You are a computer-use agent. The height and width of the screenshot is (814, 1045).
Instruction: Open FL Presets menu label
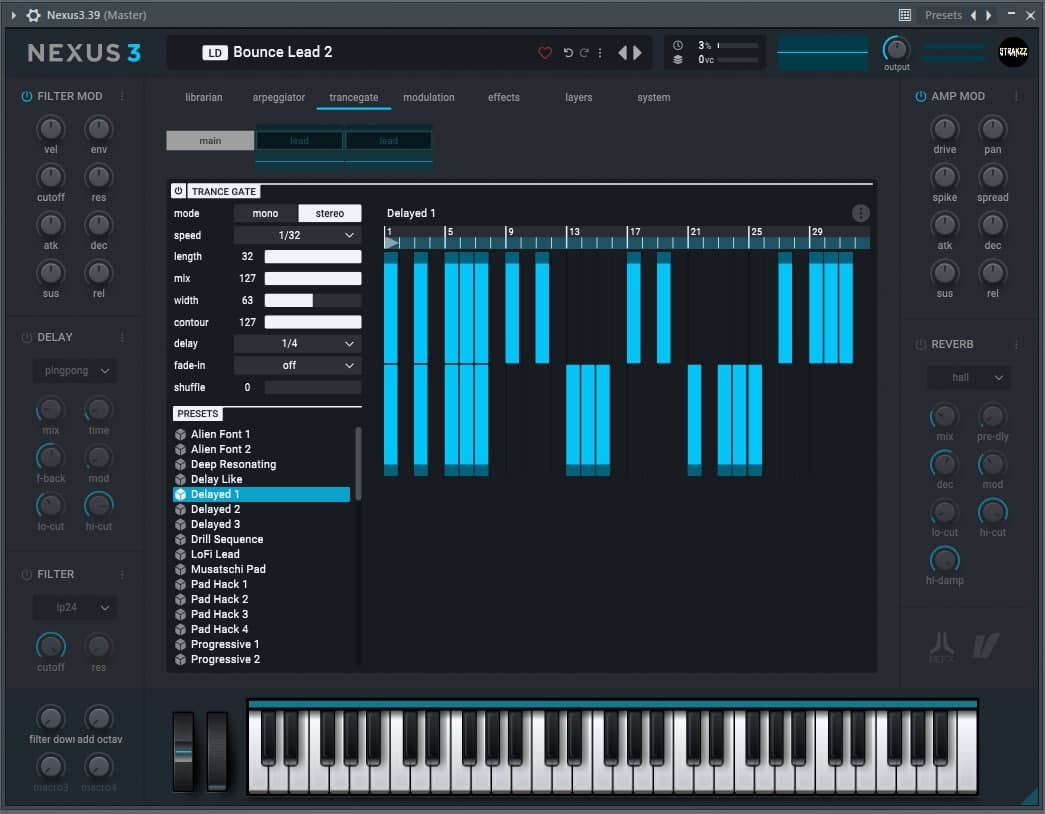tap(943, 15)
